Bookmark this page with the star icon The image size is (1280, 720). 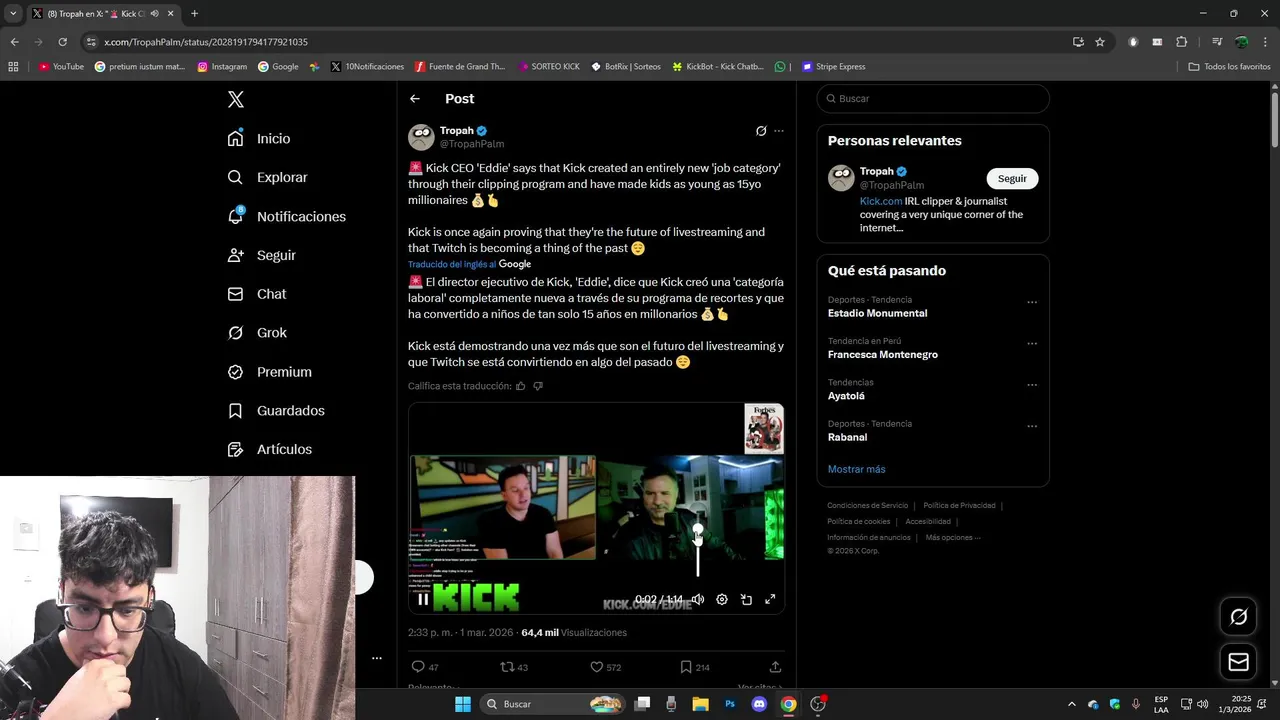coord(1100,42)
